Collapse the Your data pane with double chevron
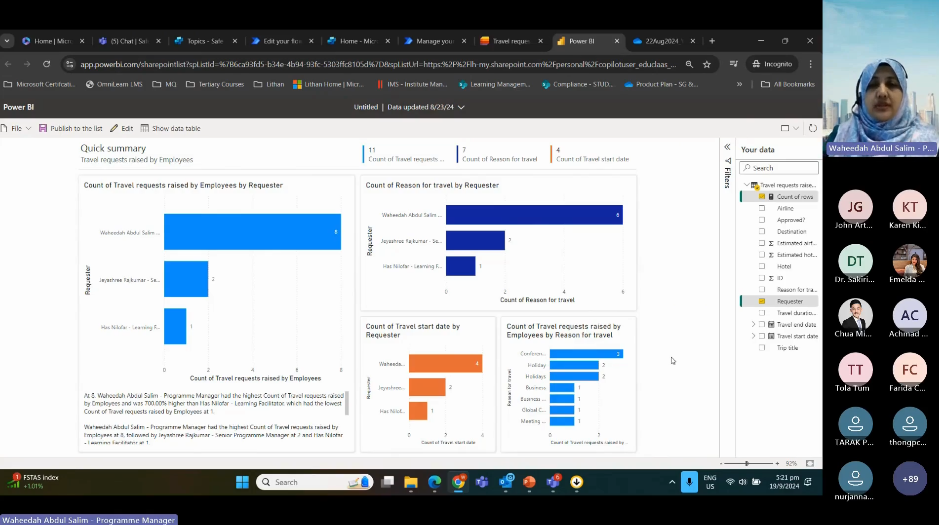 click(727, 148)
